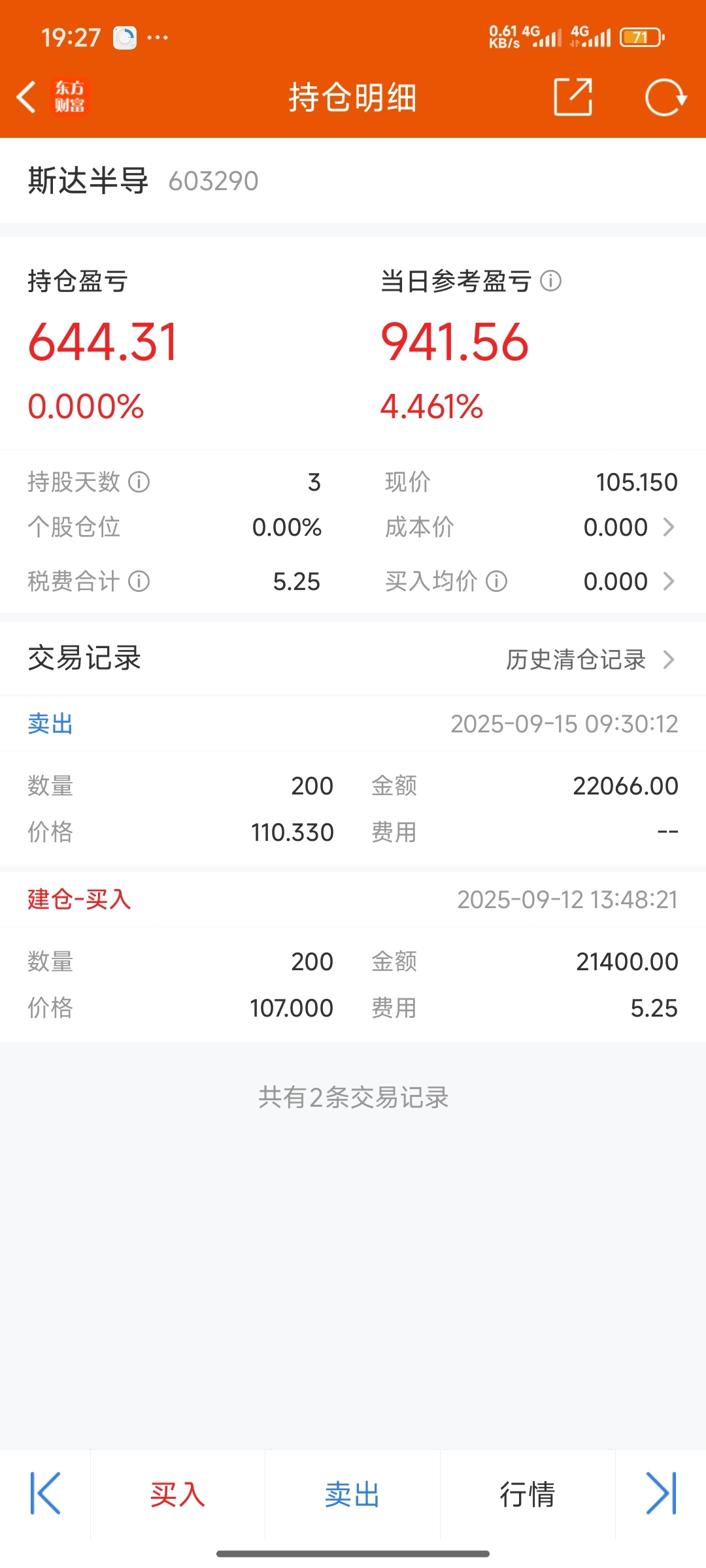Show info for 税费合计
This screenshot has width=706, height=1568.
coord(139,581)
